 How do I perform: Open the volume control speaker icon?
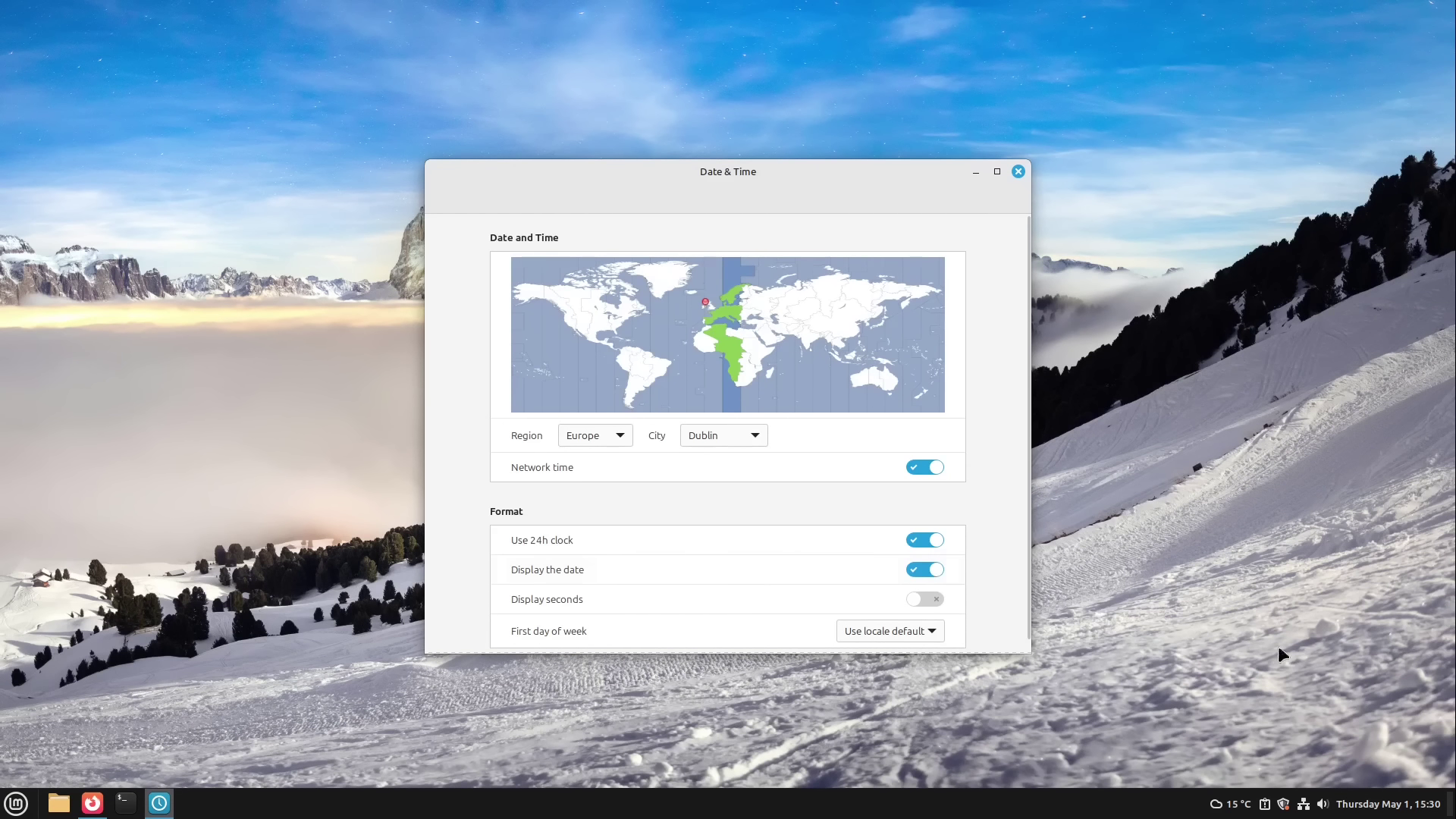coord(1323,804)
